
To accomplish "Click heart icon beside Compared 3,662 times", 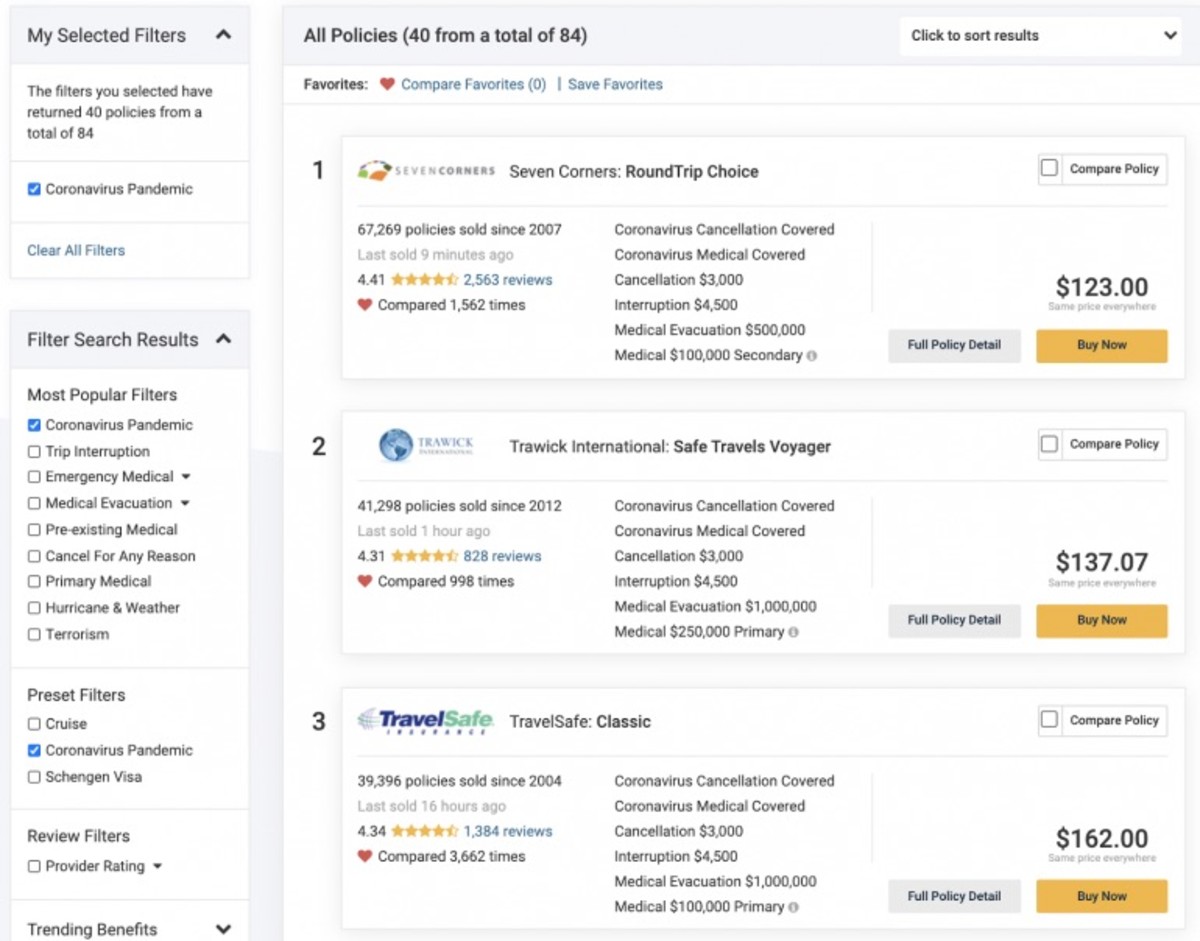I will (365, 856).
